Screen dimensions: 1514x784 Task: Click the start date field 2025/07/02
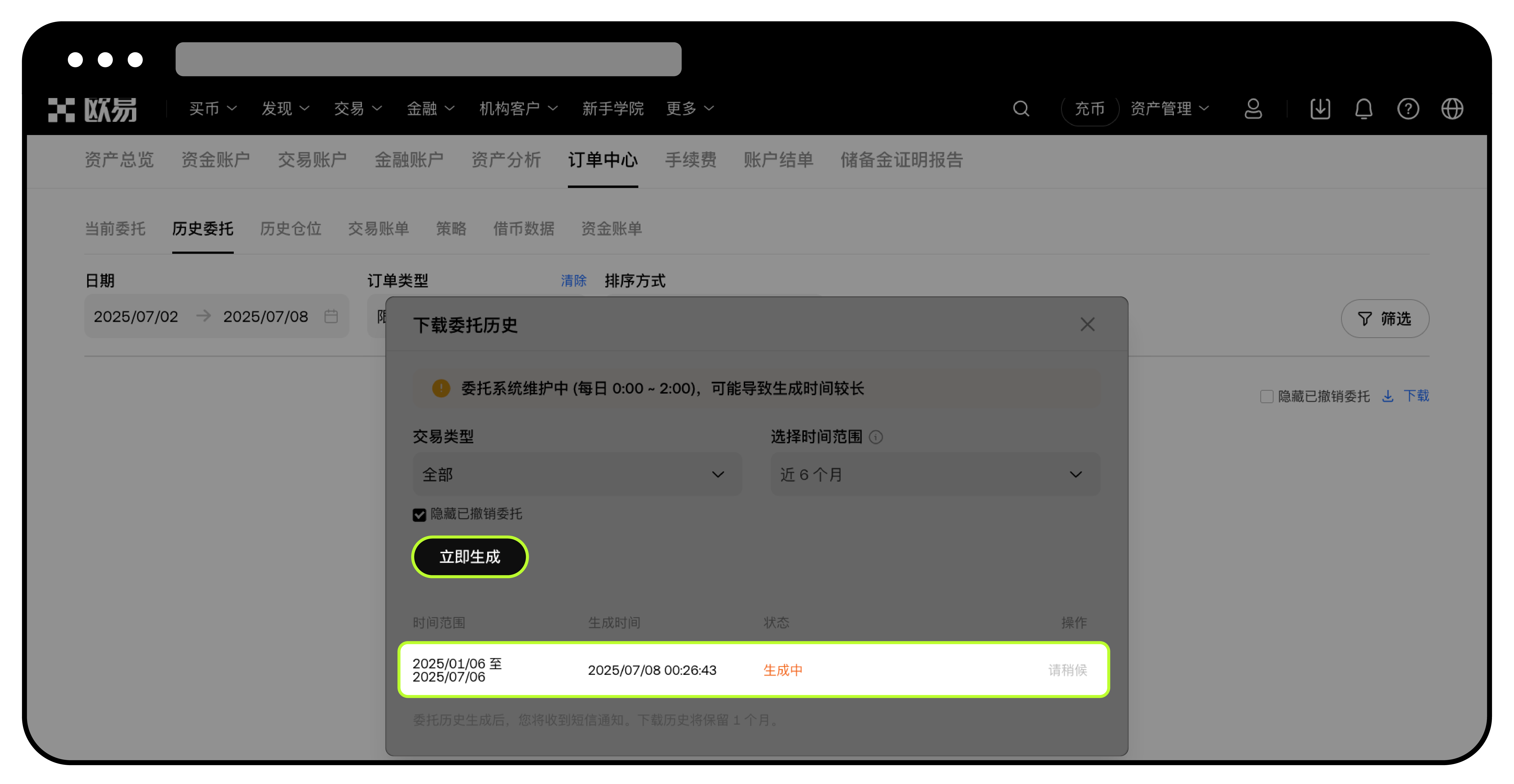tap(136, 316)
